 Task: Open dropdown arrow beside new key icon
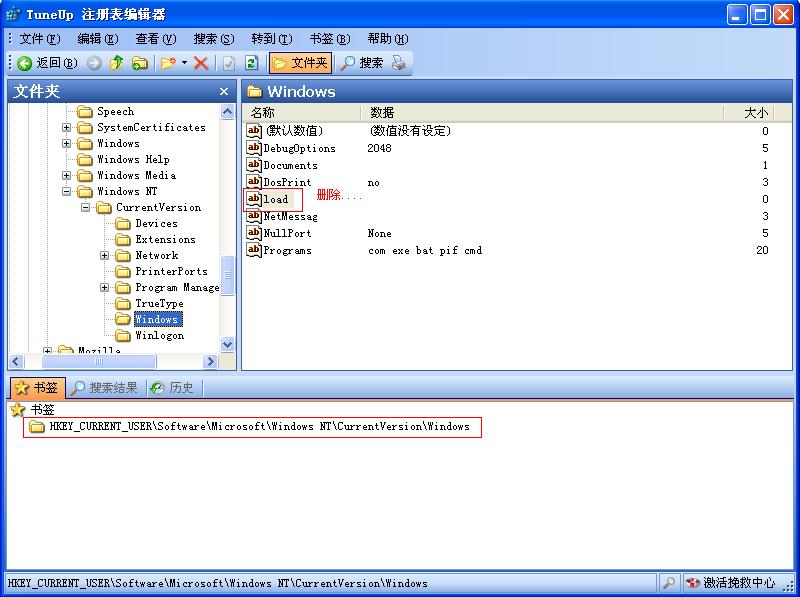tap(184, 63)
